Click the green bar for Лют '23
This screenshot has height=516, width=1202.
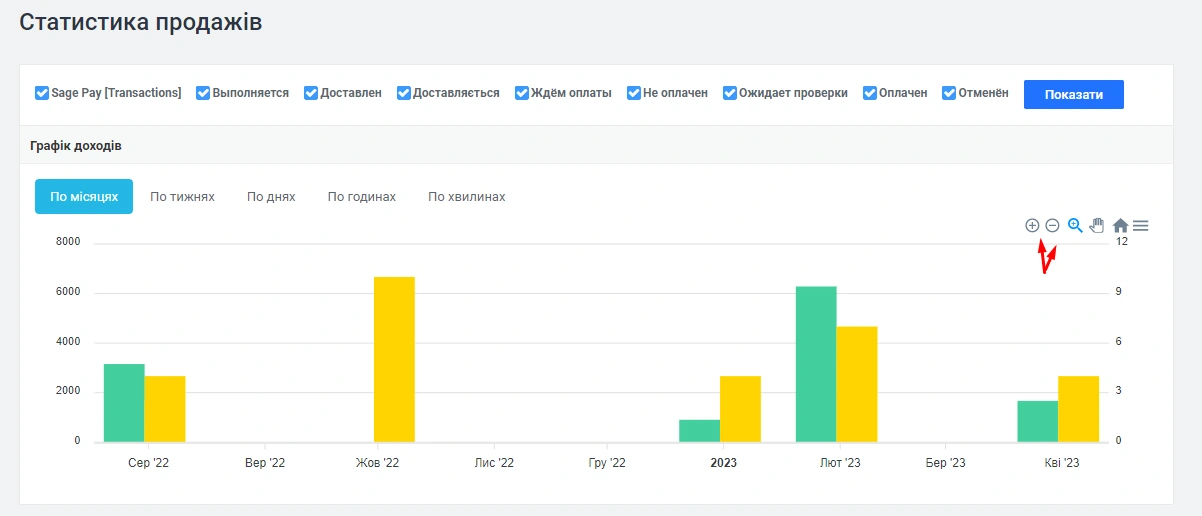(x=816, y=364)
